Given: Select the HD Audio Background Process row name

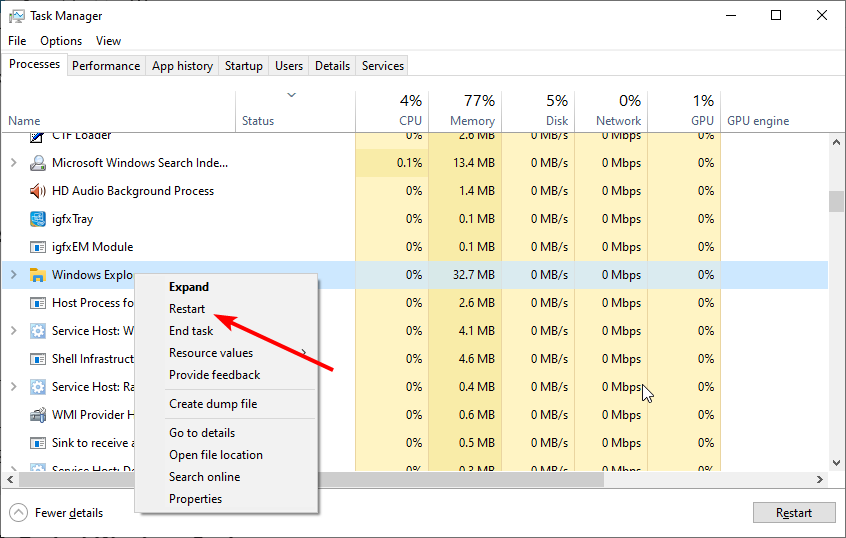Looking at the screenshot, I should click(x=133, y=191).
